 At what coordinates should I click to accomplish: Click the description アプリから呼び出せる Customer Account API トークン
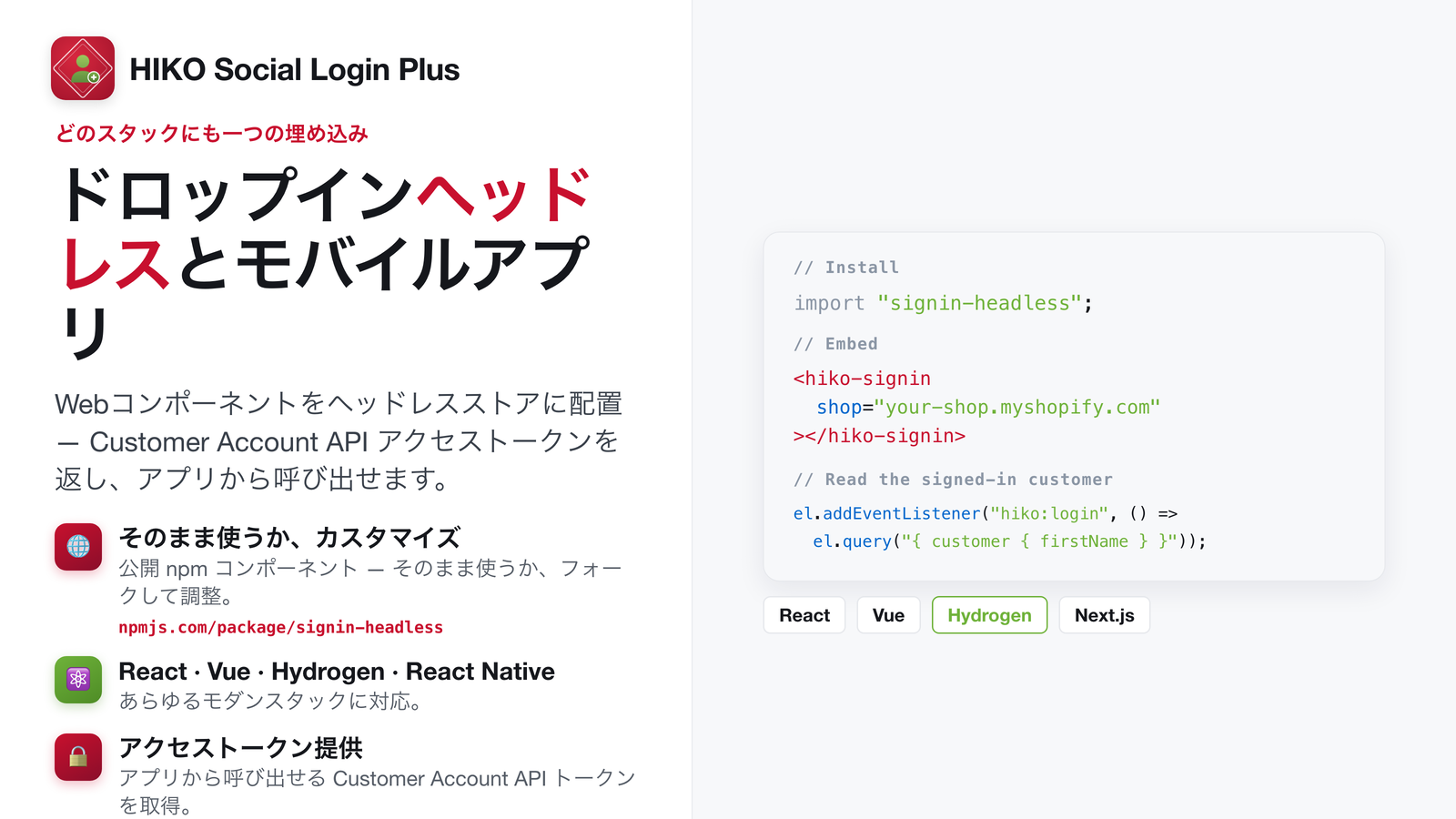coord(377,792)
